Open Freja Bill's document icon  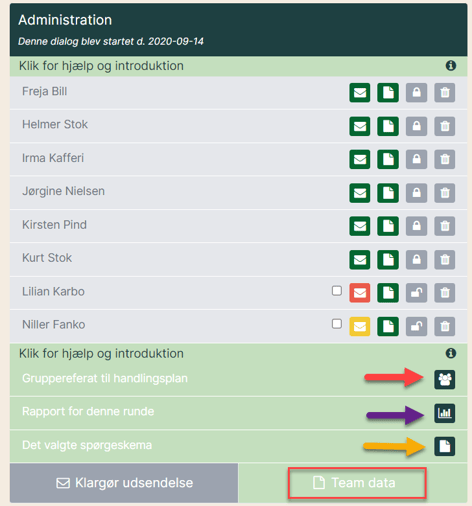pyautogui.click(x=388, y=92)
